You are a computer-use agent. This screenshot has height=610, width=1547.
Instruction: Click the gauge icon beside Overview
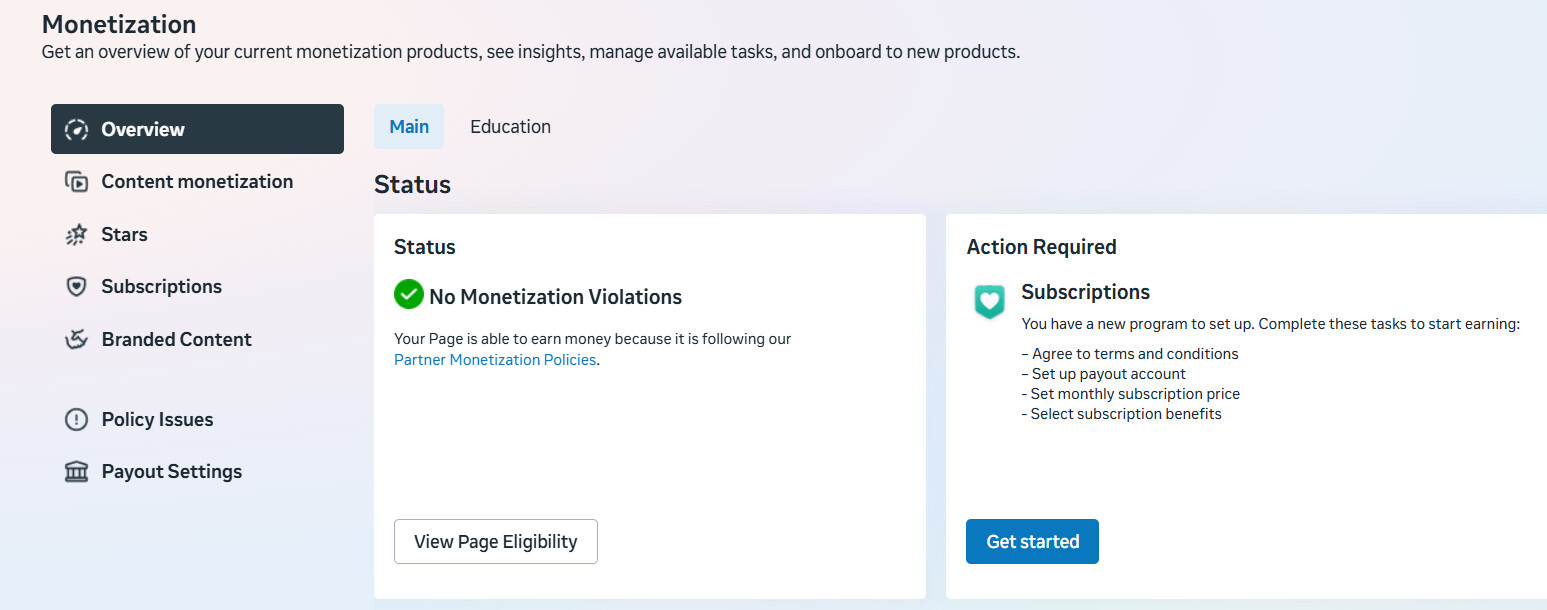[x=76, y=129]
